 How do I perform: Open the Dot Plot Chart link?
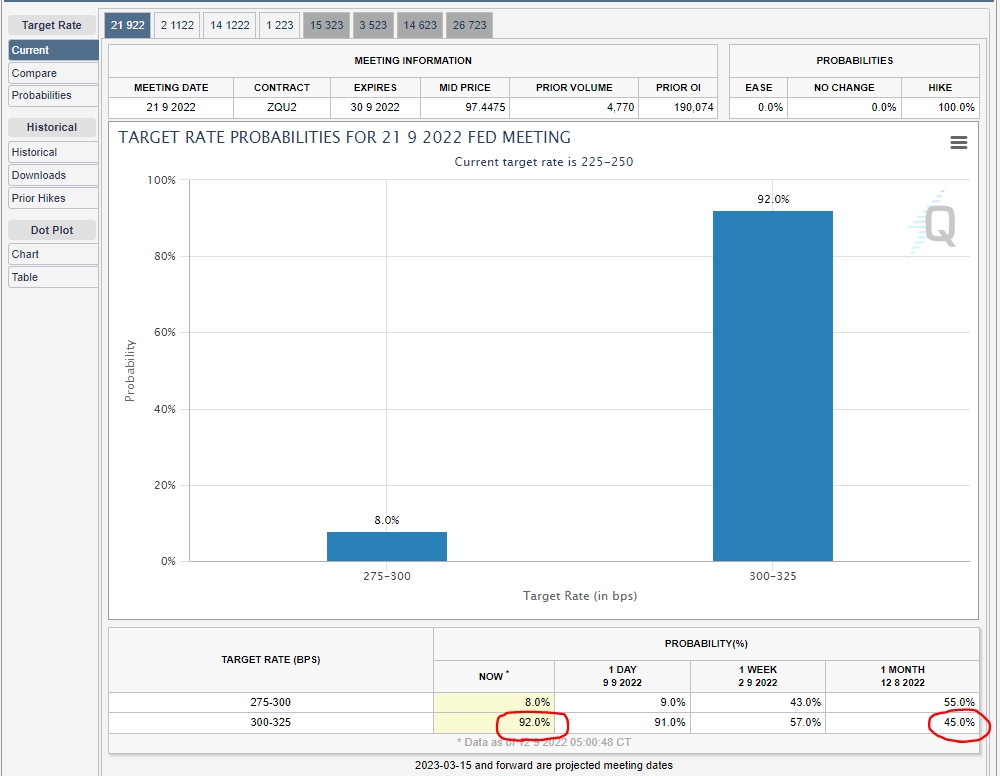click(x=54, y=254)
